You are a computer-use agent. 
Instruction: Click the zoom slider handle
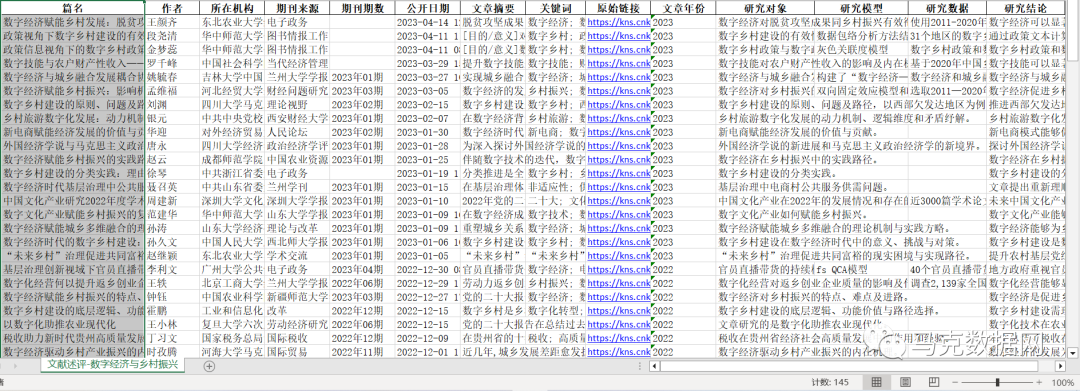(998, 382)
